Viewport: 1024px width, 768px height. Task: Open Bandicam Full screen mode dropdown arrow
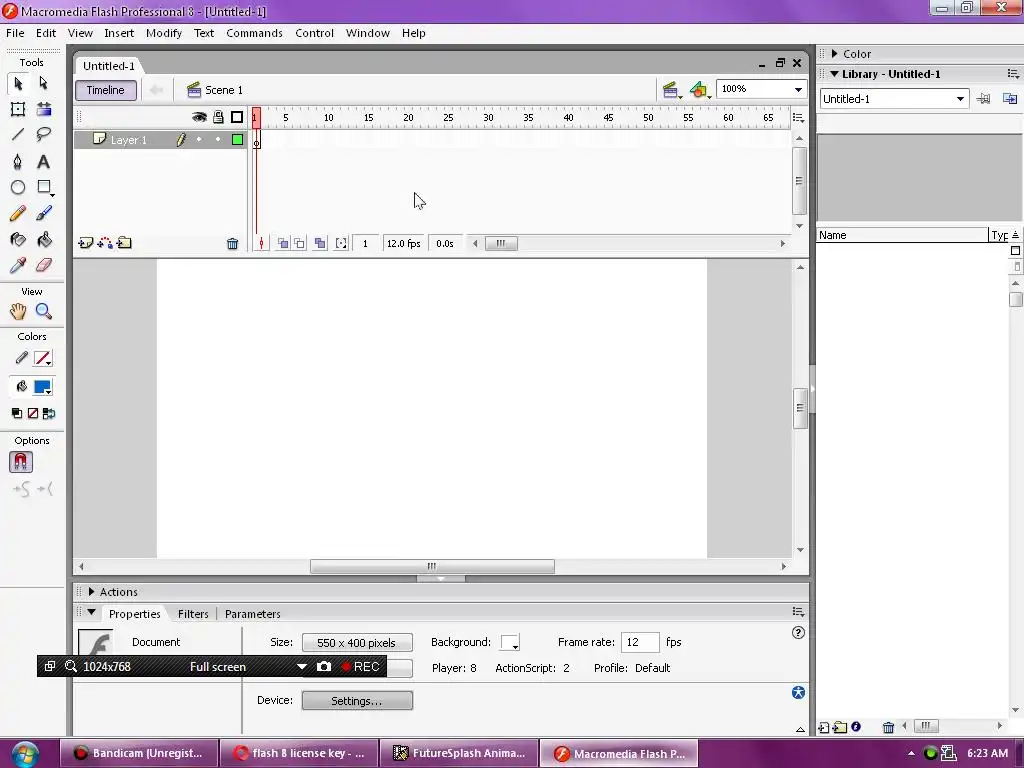pos(302,667)
